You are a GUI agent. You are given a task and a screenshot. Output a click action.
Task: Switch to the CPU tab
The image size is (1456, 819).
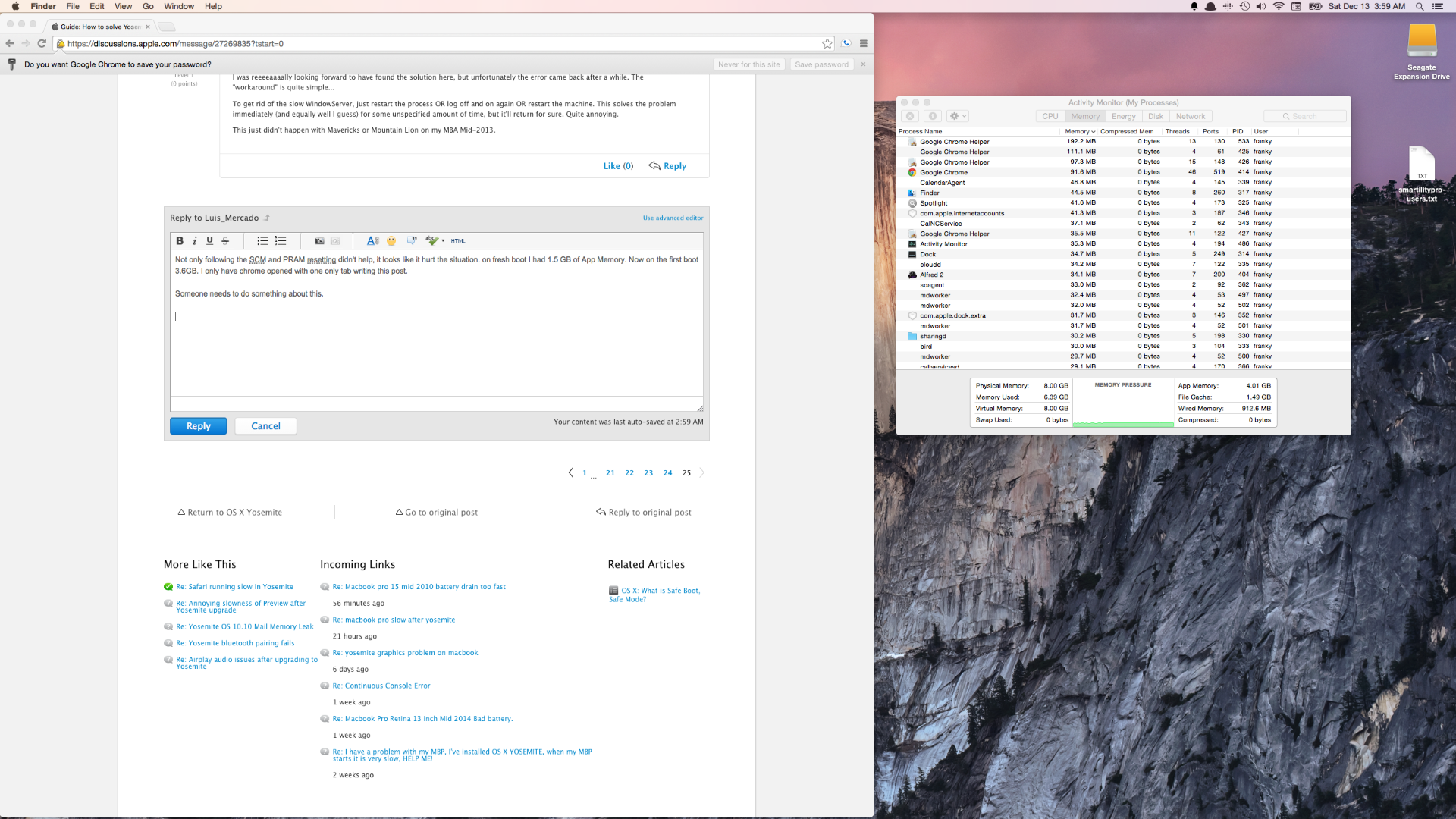1050,117
